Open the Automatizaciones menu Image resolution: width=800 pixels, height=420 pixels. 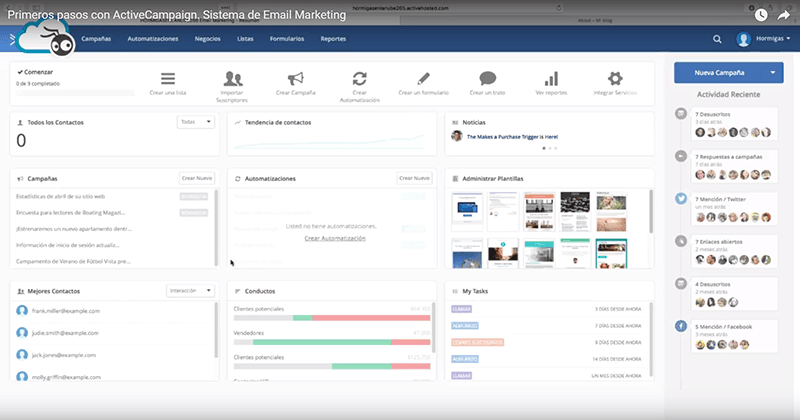click(153, 39)
